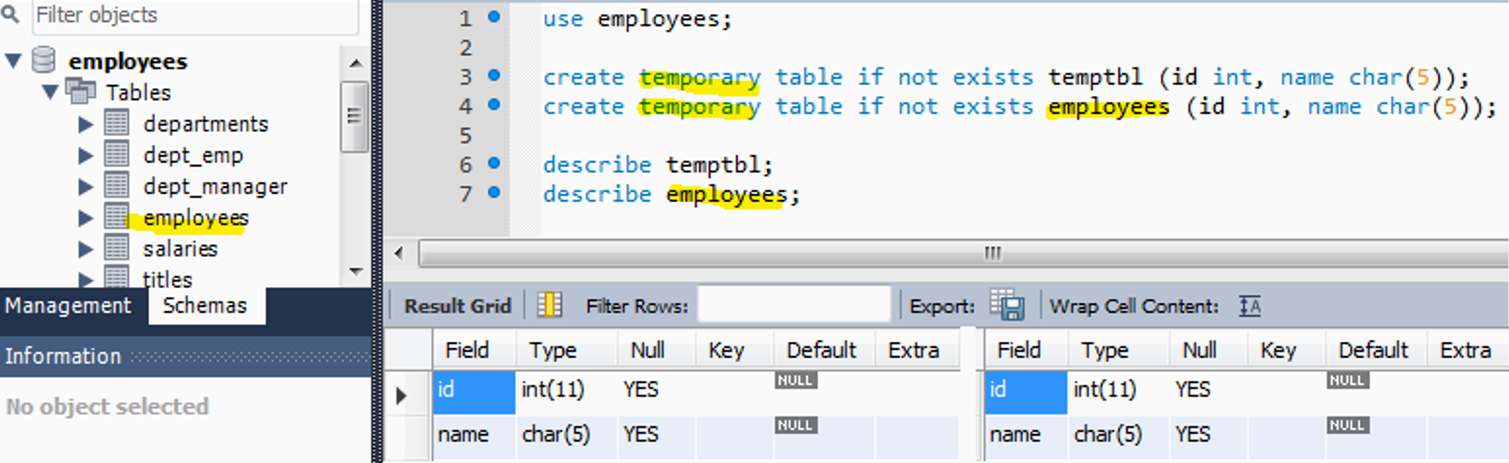
Task: Click the statement marker dot on line 4
Action: [x=494, y=104]
